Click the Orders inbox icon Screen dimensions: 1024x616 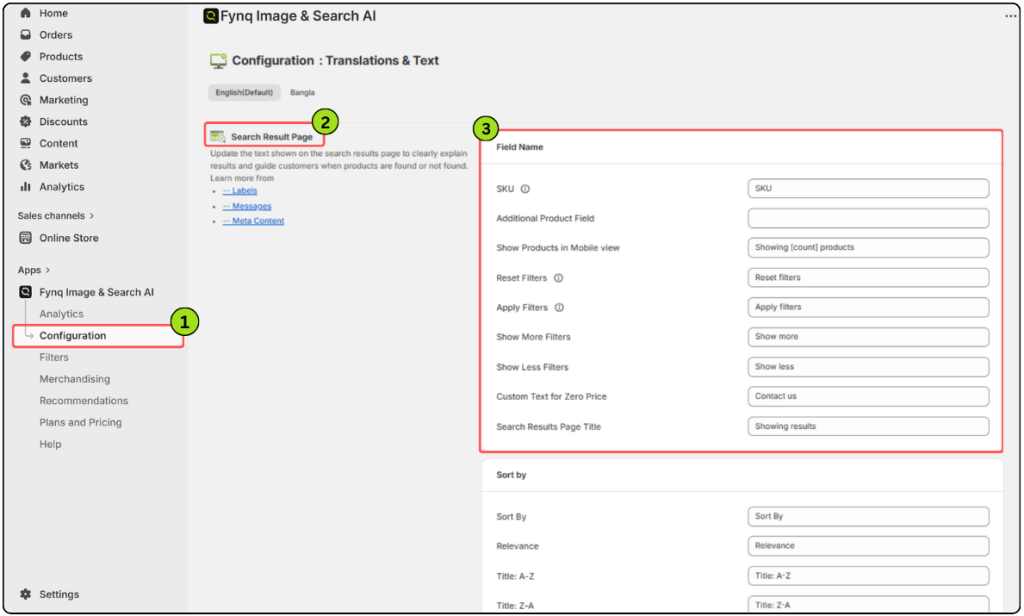tap(25, 35)
